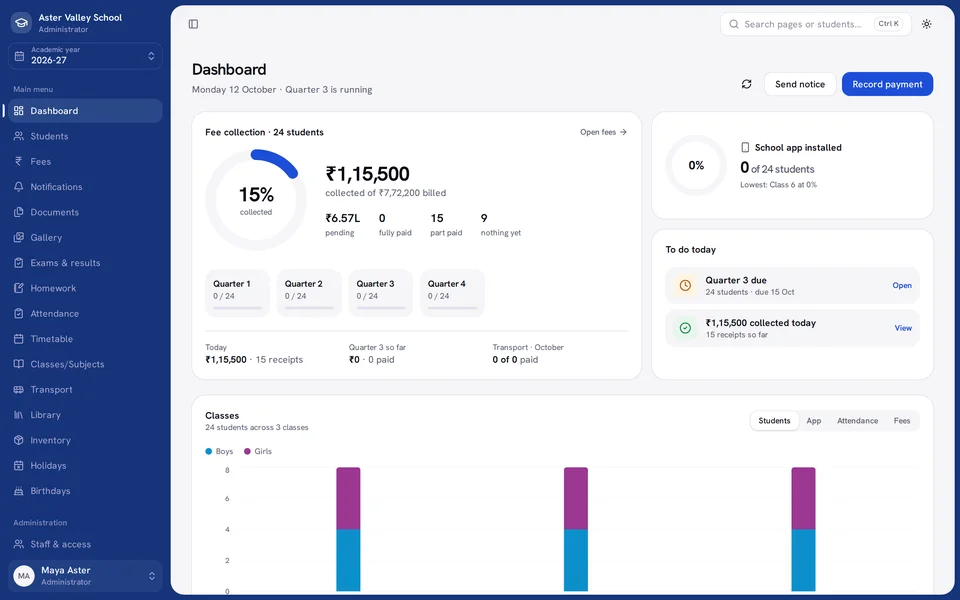
Task: Open the Quarter 3 fee card
Action: (381, 293)
